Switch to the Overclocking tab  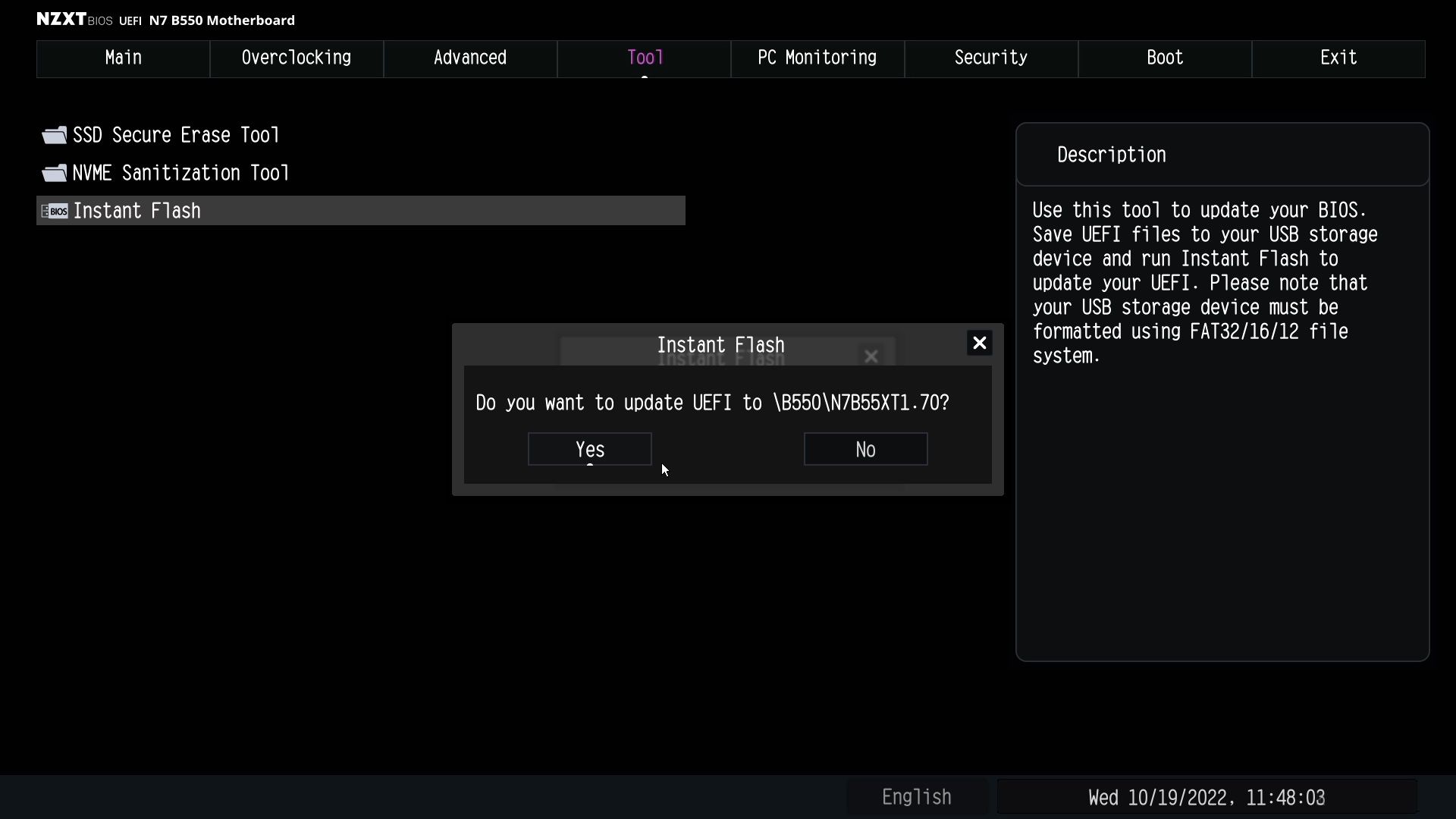[x=297, y=58]
